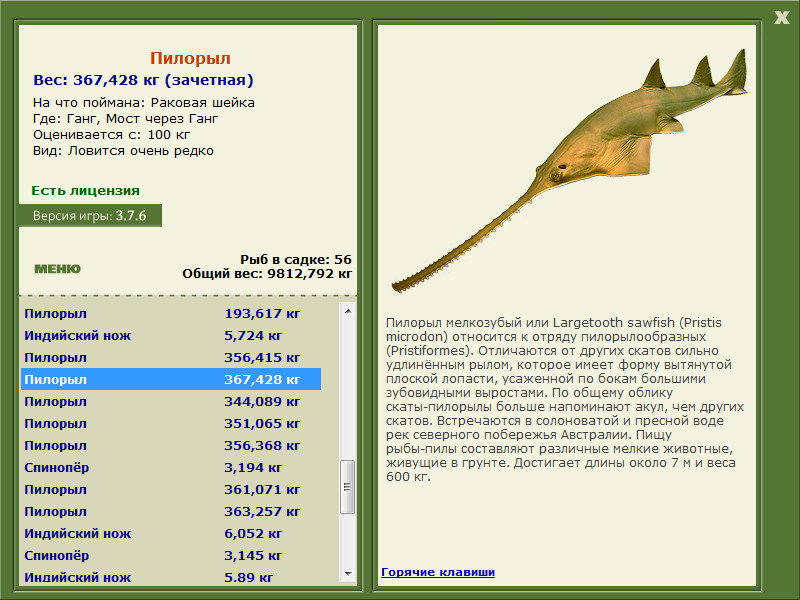Click the Вес: 367,428 кг (зачетная) line
This screenshot has height=600, width=800.
(143, 80)
